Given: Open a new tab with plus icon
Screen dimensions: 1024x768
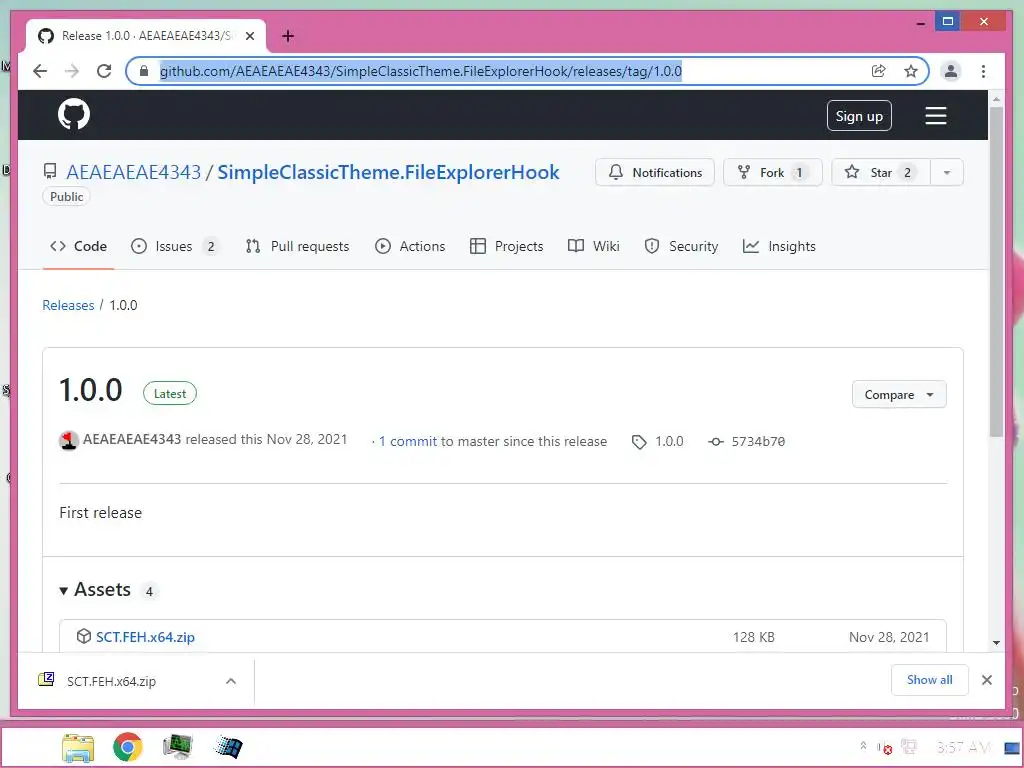Looking at the screenshot, I should coord(288,36).
